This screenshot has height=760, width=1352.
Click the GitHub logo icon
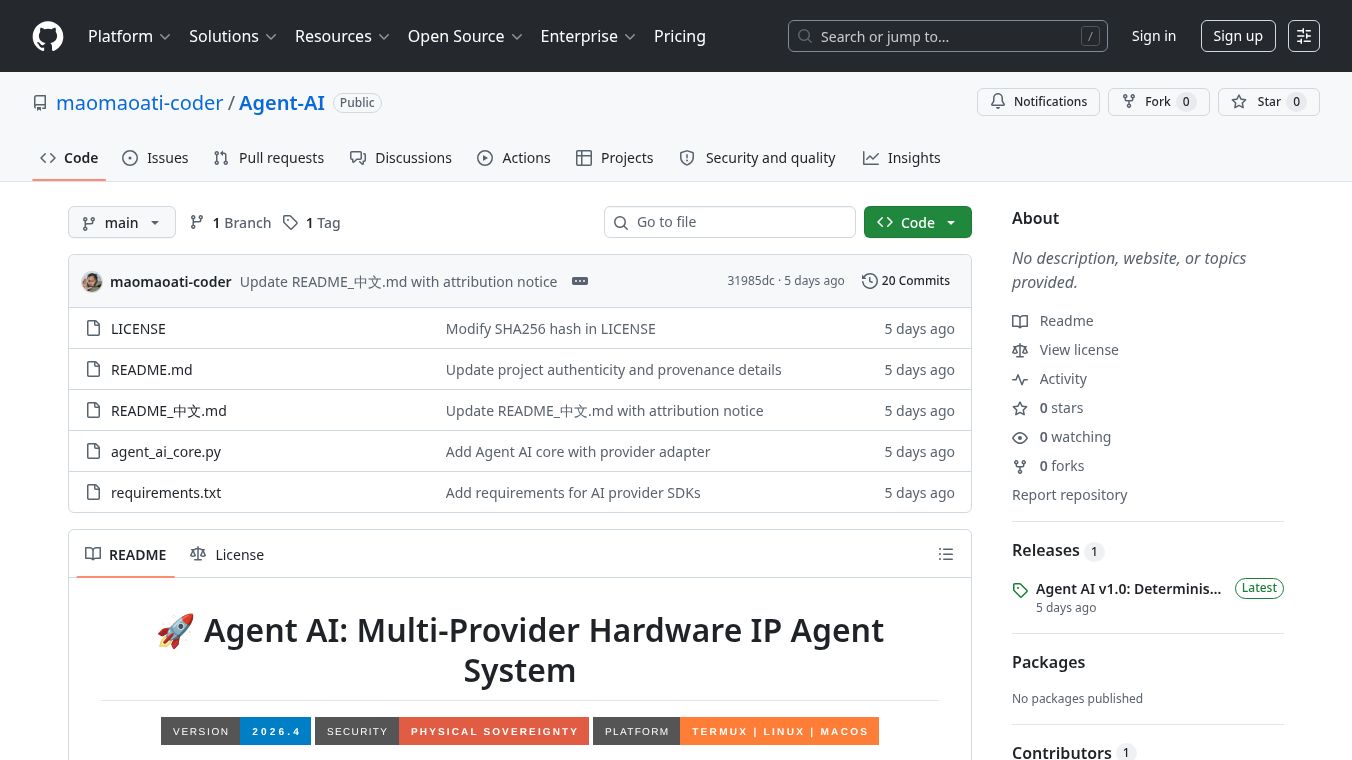[x=48, y=36]
